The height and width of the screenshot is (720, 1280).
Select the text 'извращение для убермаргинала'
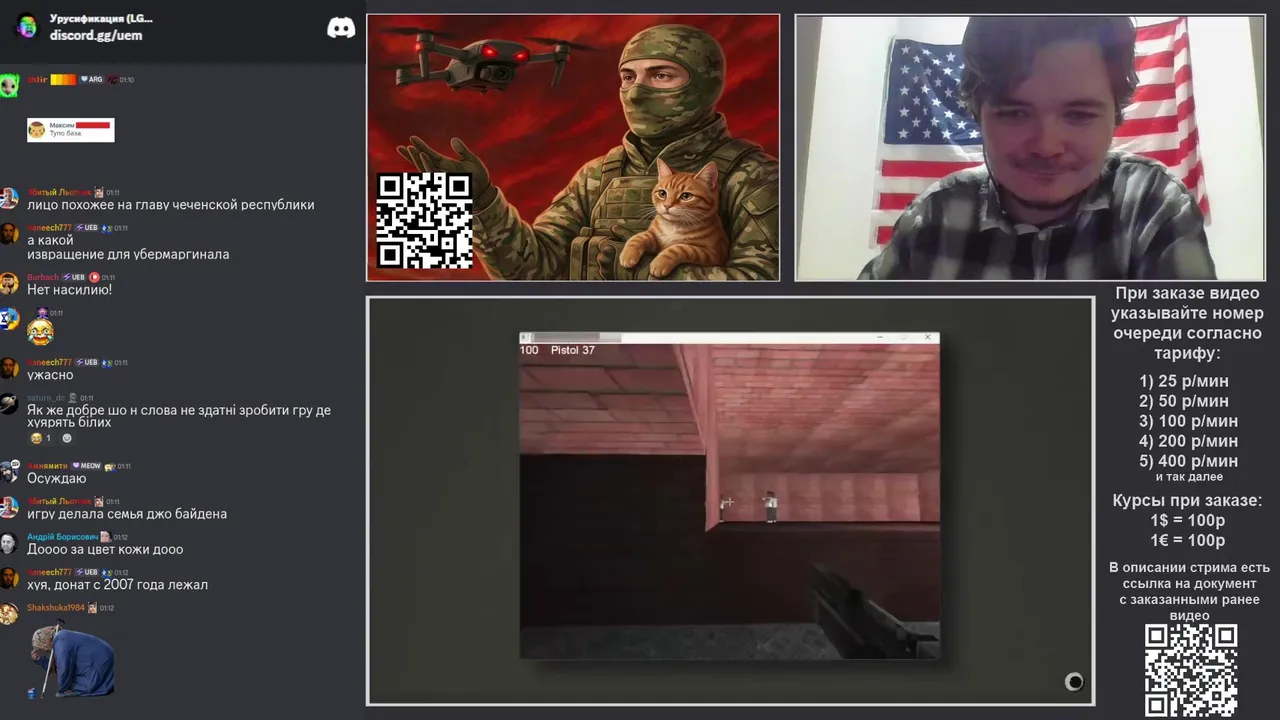(128, 255)
